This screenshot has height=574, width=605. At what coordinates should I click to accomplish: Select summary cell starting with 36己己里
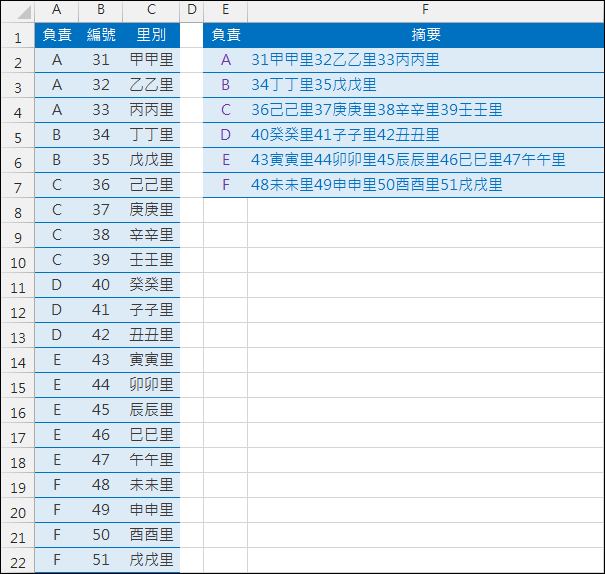coord(426,110)
